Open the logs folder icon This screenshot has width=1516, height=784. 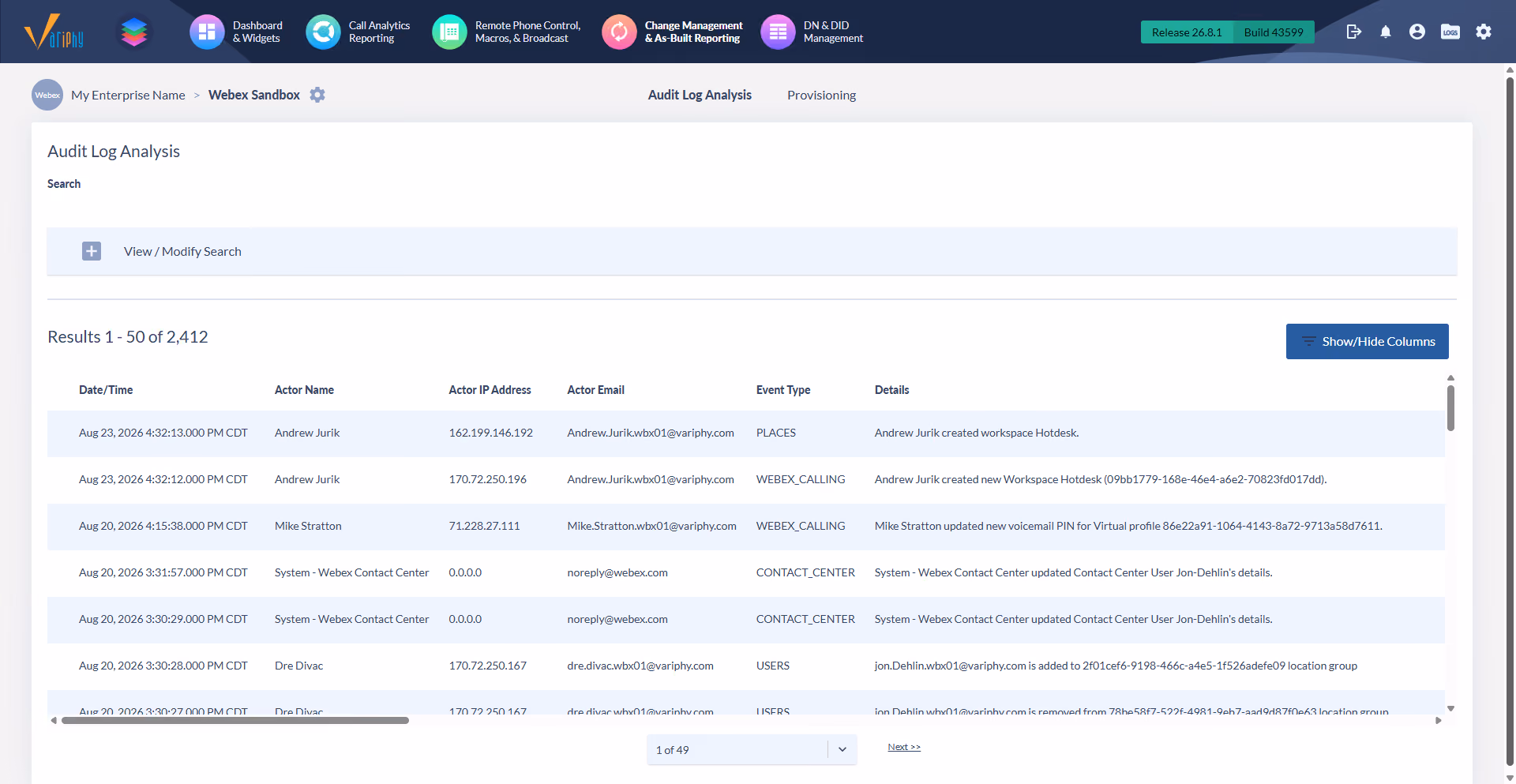click(x=1450, y=32)
